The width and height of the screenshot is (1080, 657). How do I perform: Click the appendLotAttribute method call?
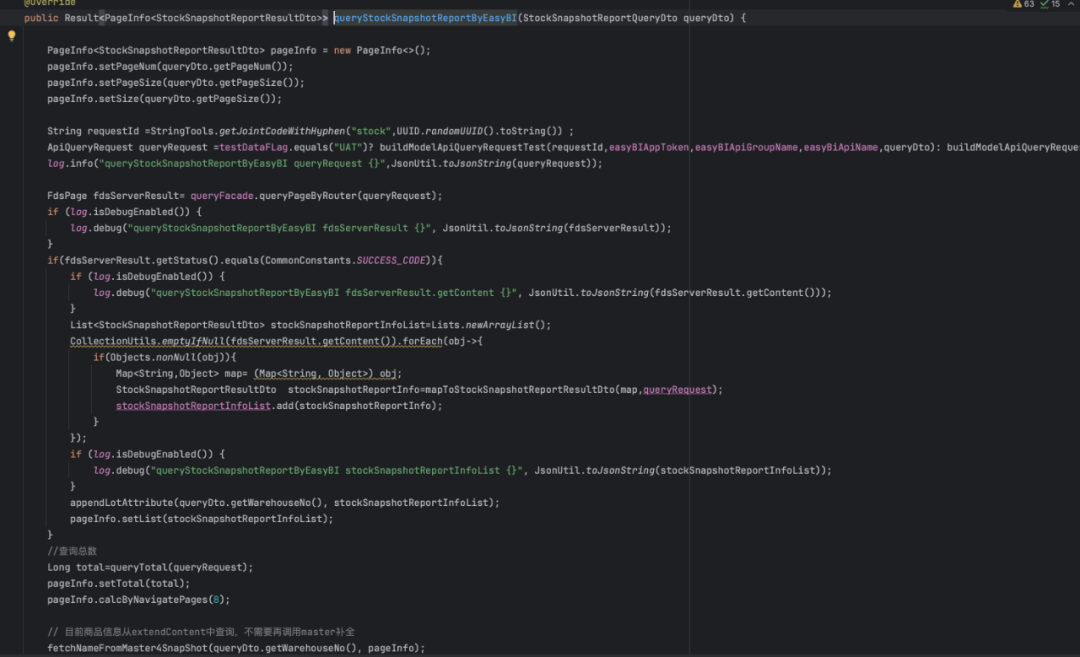coord(122,503)
